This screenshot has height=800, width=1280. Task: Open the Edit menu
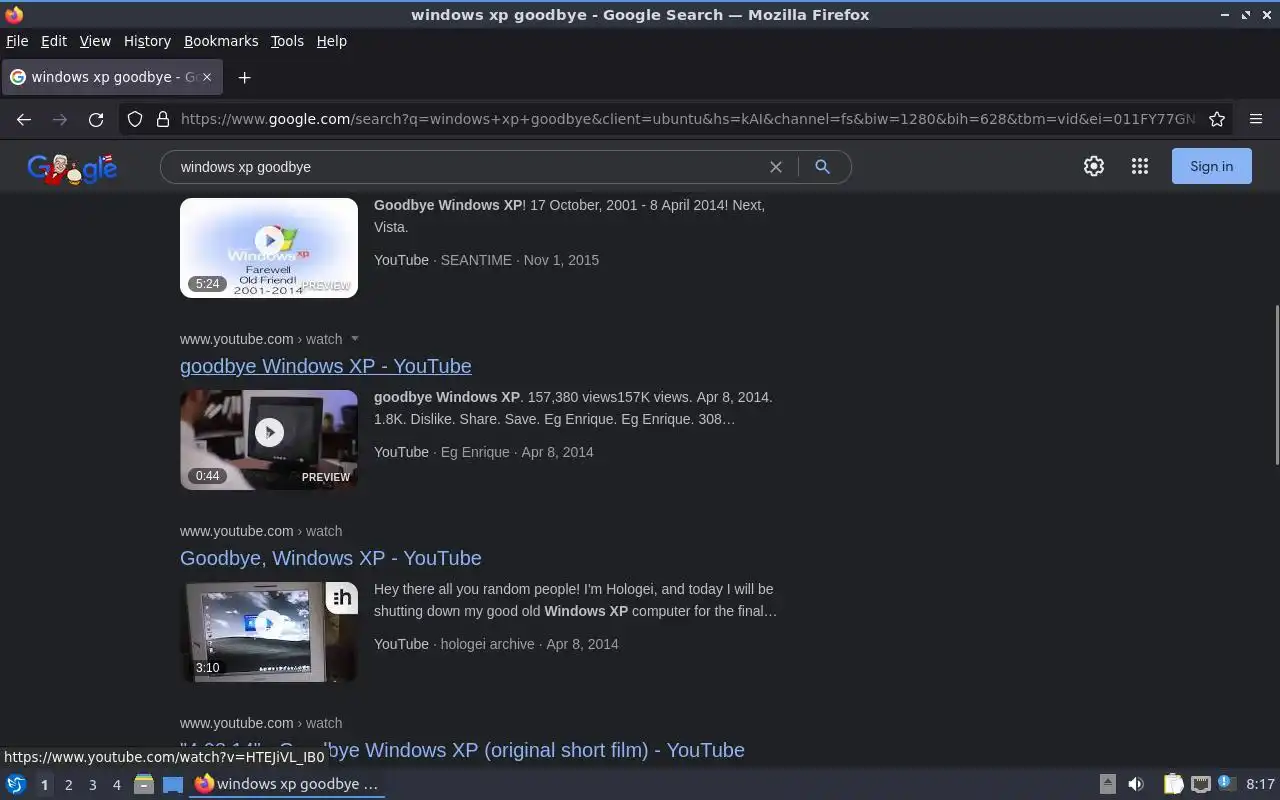pos(54,41)
